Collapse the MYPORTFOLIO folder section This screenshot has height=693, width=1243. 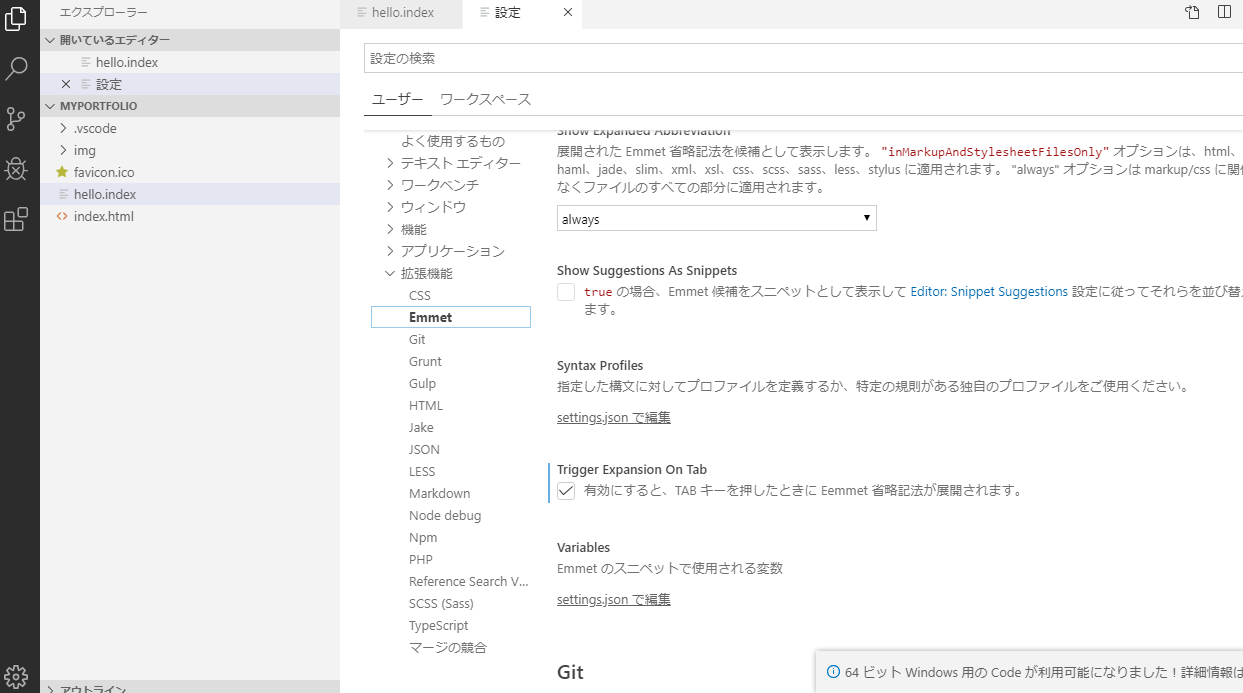[x=51, y=106]
